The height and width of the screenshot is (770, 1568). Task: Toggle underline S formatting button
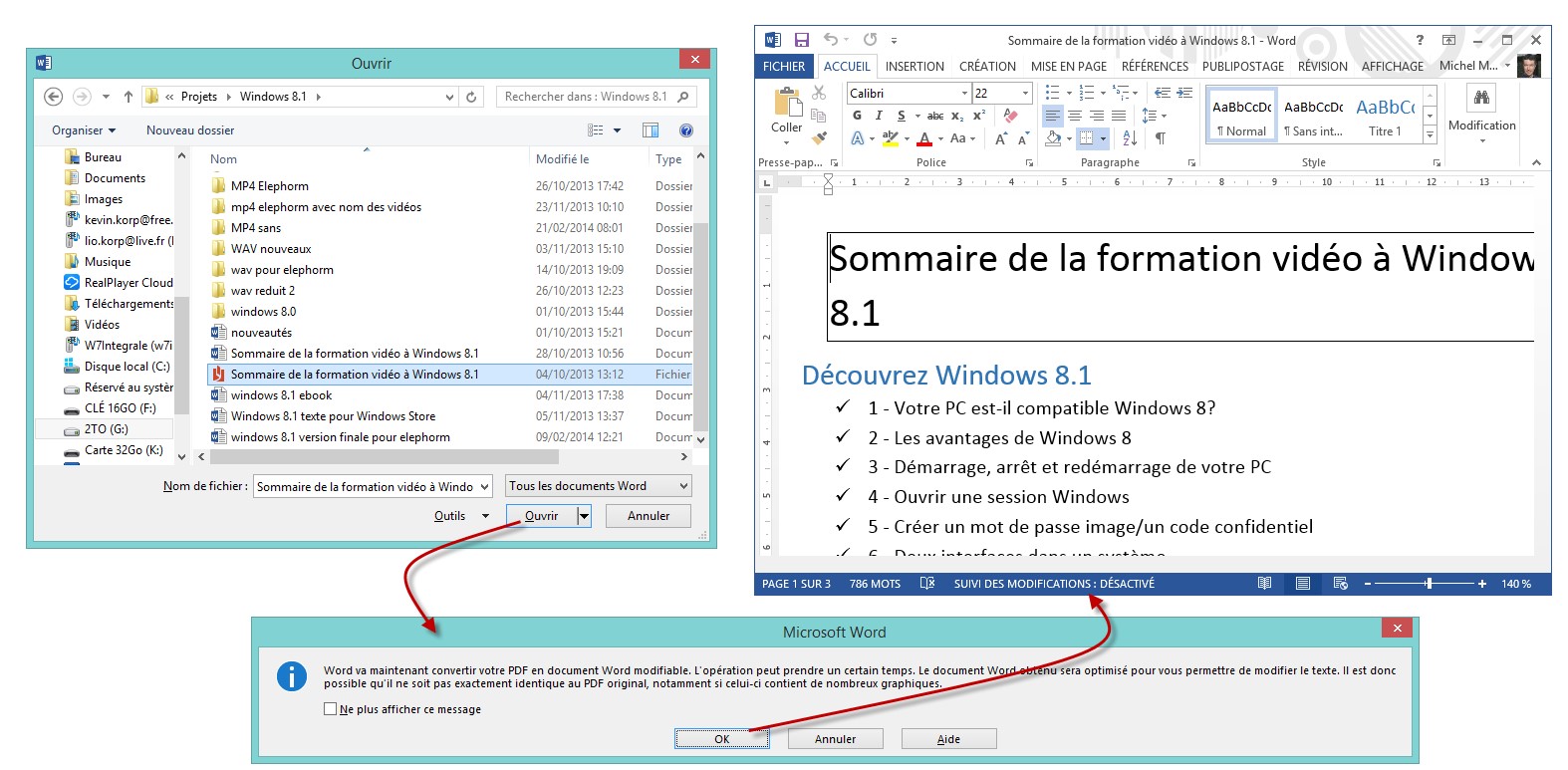tap(901, 116)
